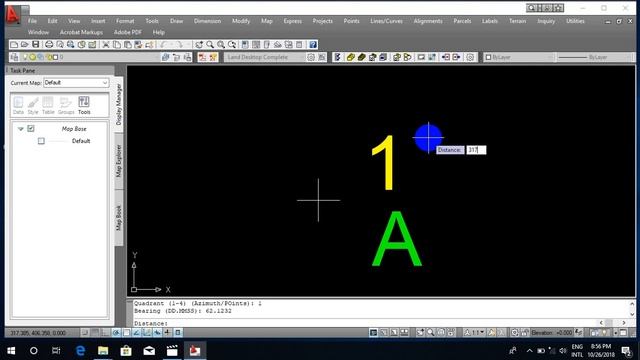Open the ByLayer color dropdown
Viewport: 640px width, 360px height.
519,57
